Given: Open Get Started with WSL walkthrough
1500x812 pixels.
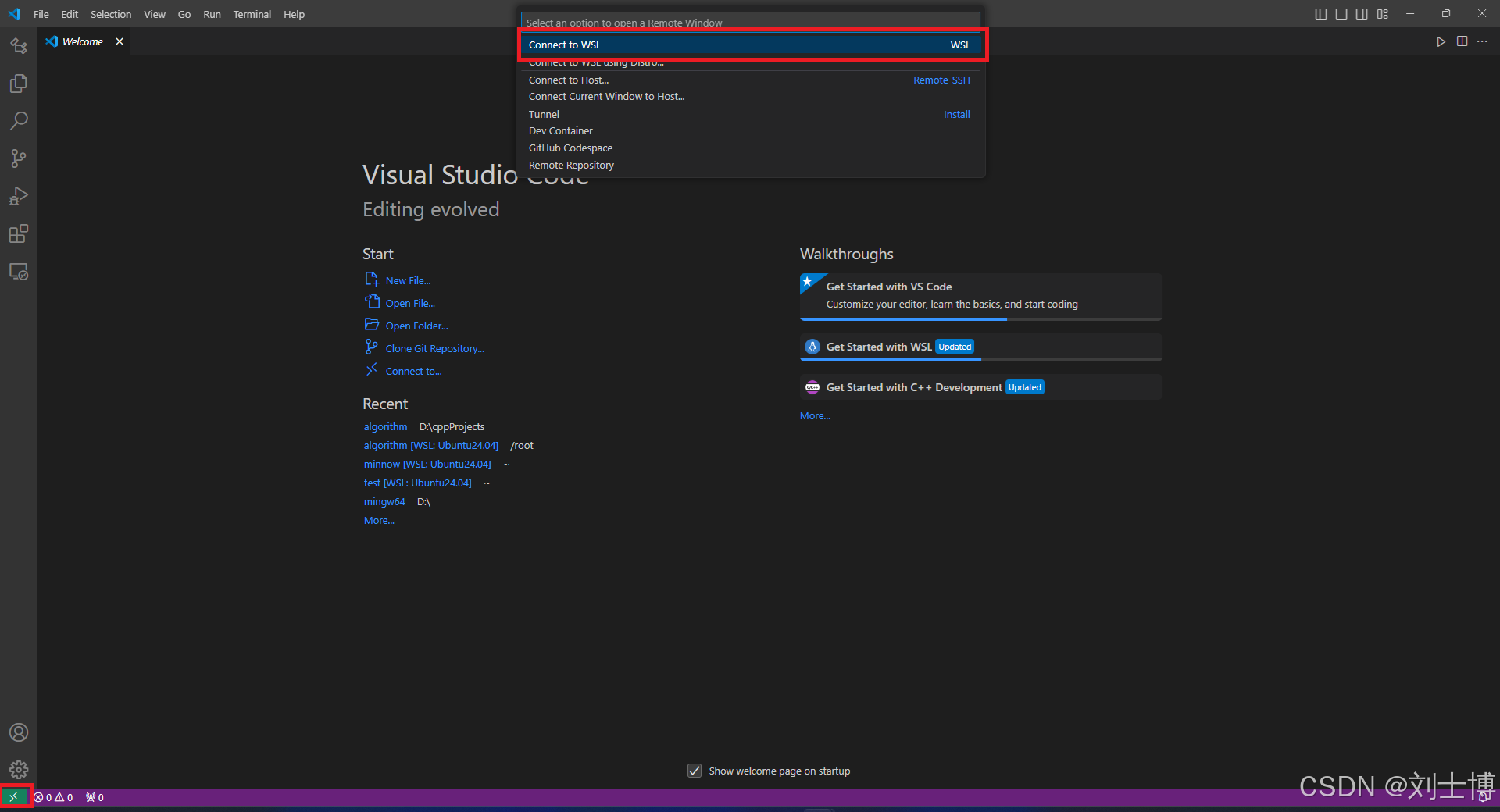Looking at the screenshot, I should coord(981,347).
